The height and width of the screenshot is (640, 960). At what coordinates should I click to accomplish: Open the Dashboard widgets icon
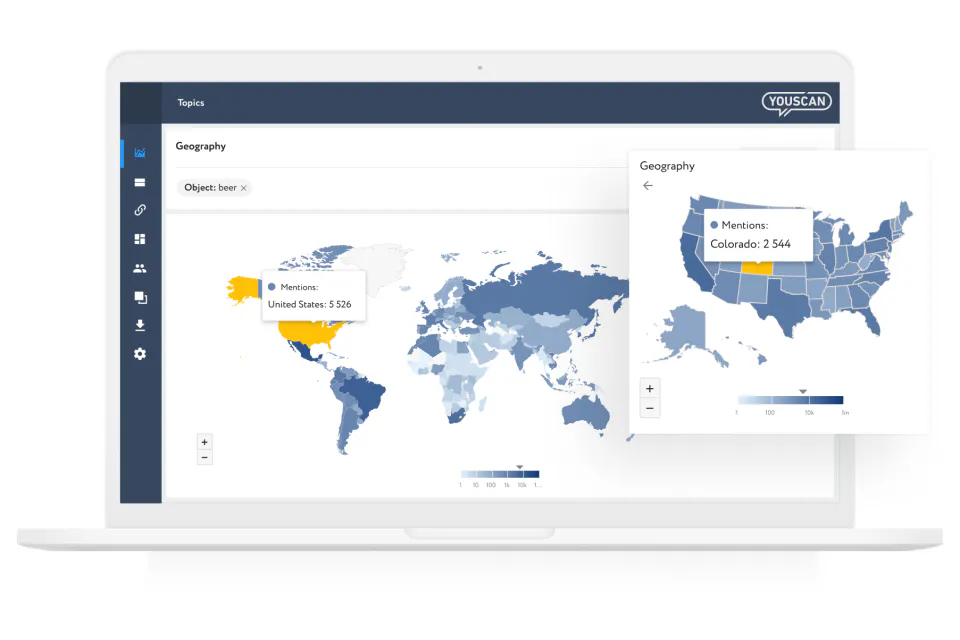pyautogui.click(x=140, y=238)
